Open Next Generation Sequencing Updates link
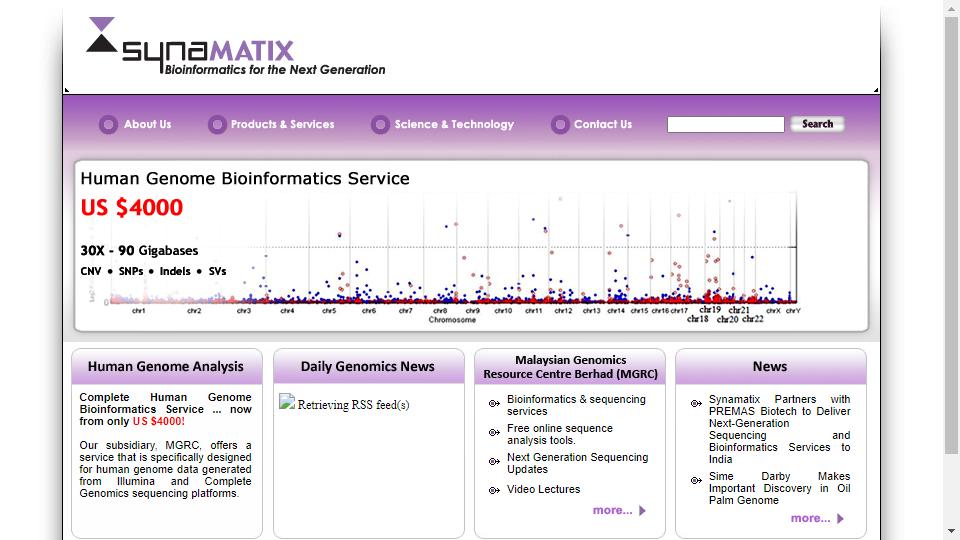Screen dimensions: 960x540 577,463
